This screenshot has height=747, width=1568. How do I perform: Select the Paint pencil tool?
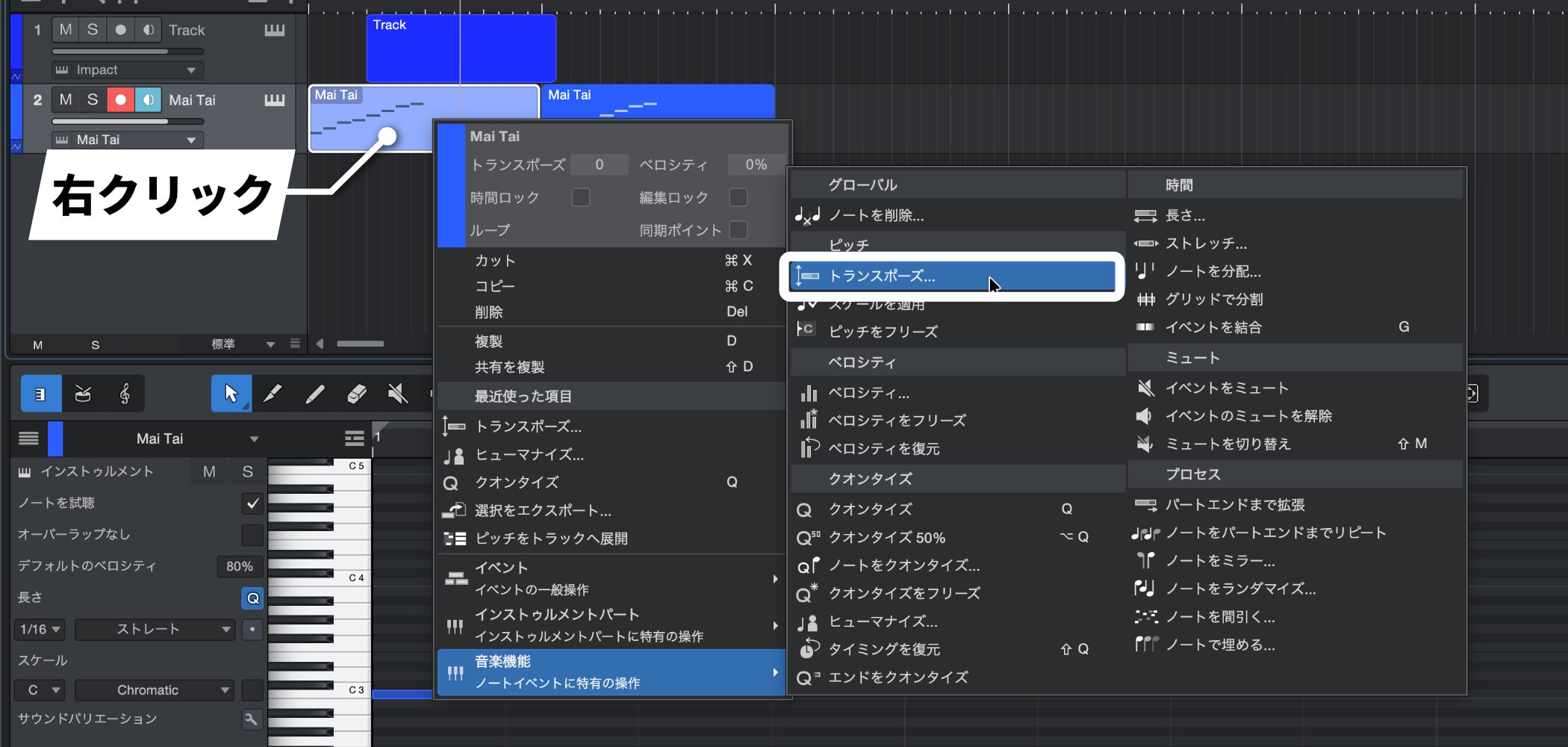(314, 394)
